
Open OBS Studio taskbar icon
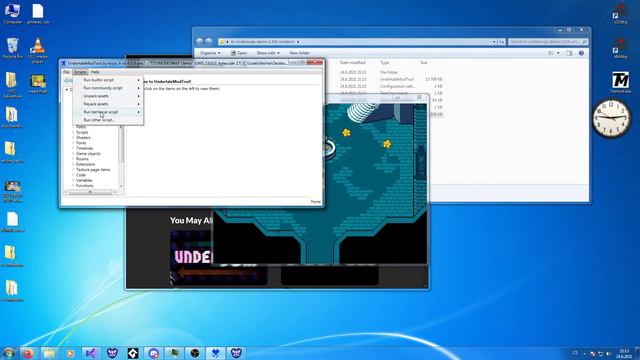pos(195,353)
